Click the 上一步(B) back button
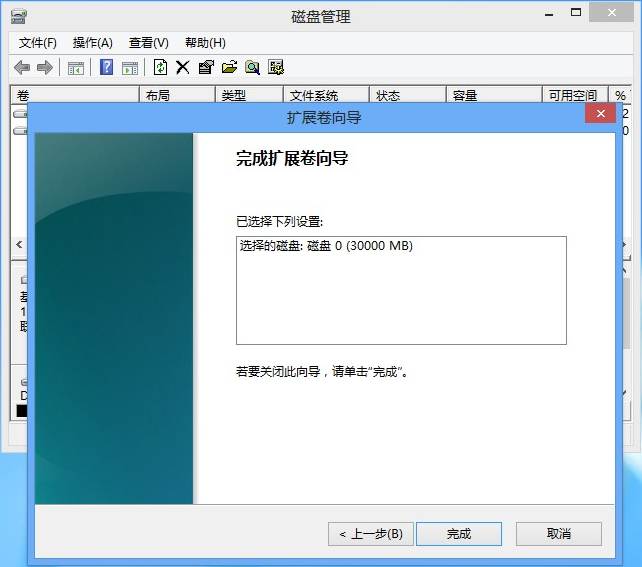 (371, 534)
